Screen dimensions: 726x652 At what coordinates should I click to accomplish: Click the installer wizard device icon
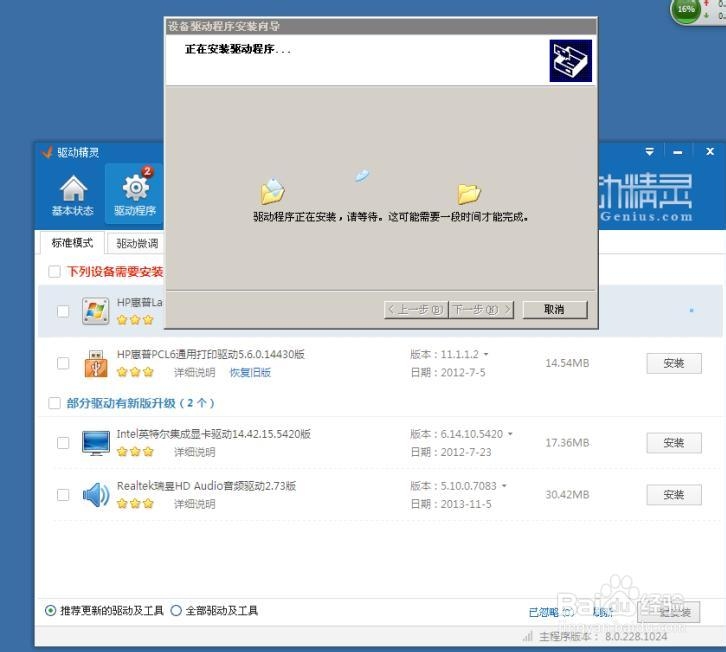[570, 61]
